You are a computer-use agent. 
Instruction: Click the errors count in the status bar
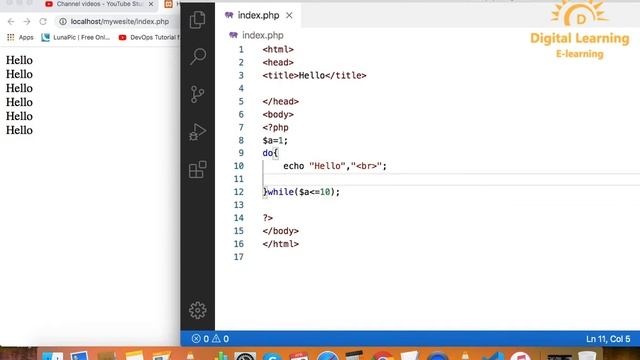200,339
